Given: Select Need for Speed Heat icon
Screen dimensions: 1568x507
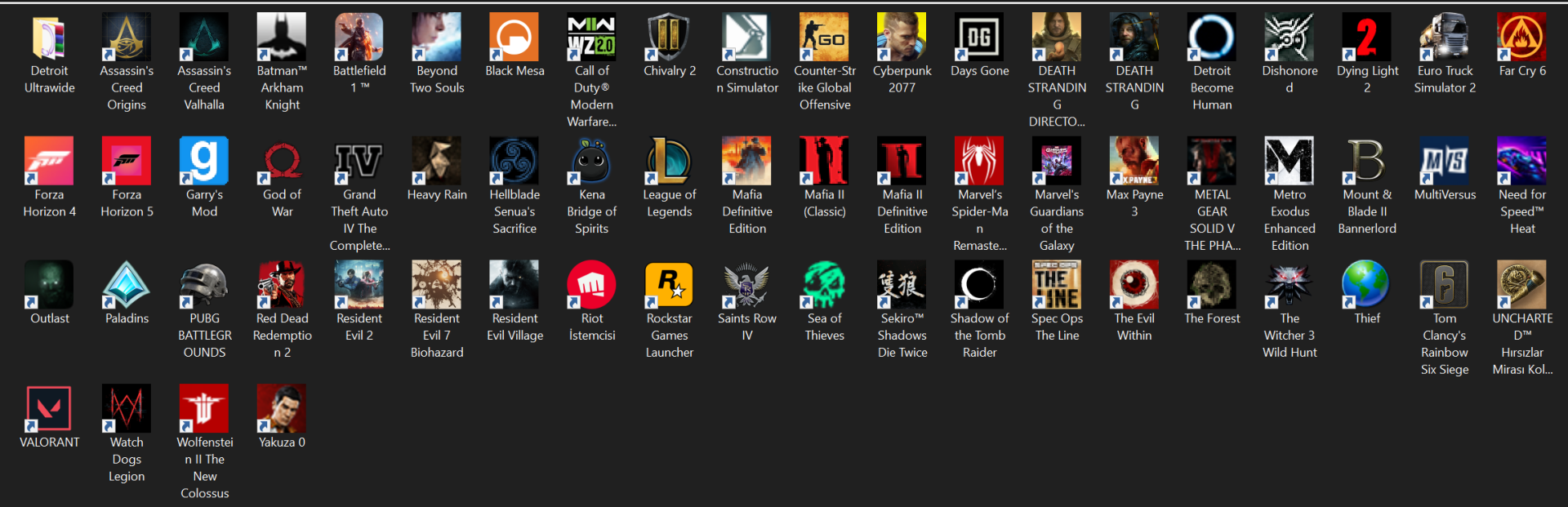Looking at the screenshot, I should pyautogui.click(x=1522, y=161).
